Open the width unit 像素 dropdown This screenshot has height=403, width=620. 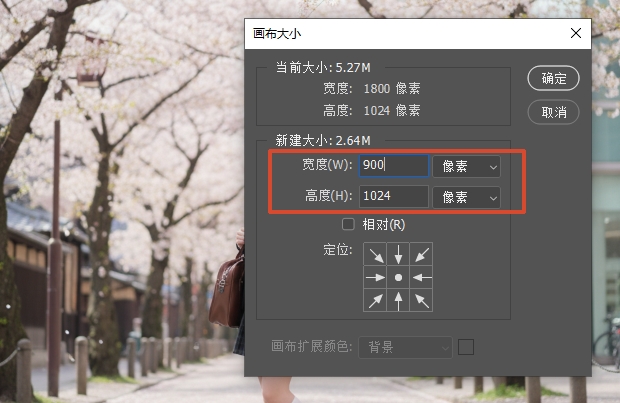click(x=467, y=166)
